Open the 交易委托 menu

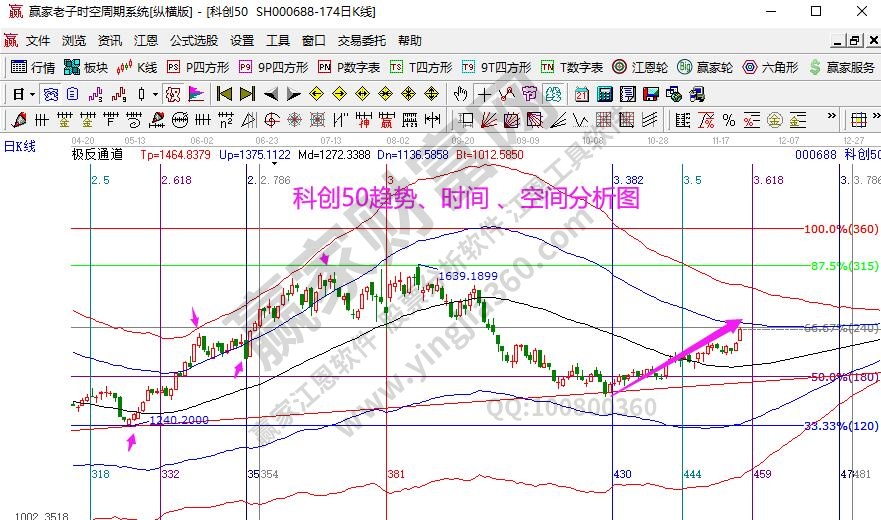pos(361,41)
